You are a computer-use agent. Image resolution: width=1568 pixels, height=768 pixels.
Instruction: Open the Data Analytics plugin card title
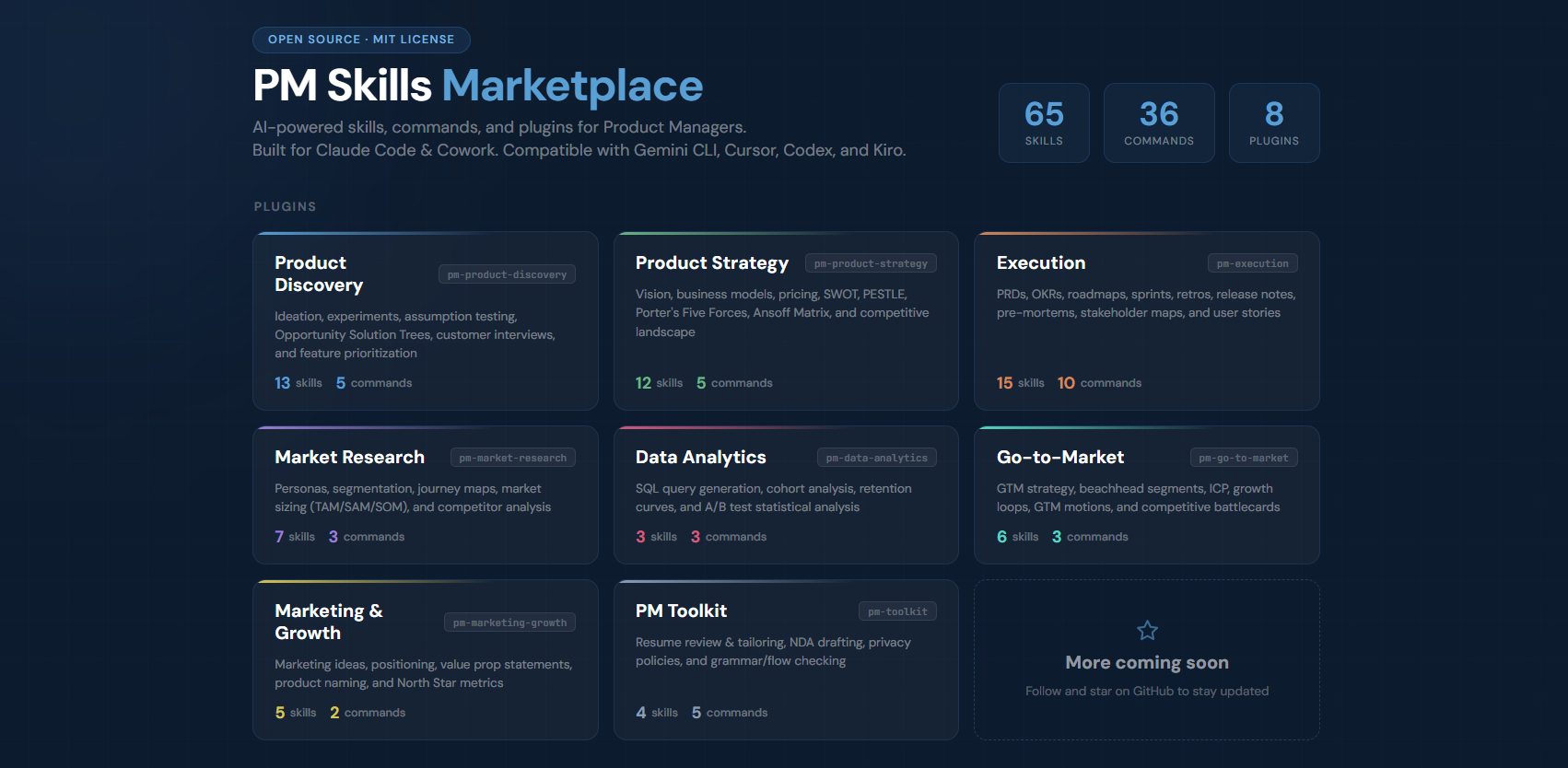click(x=701, y=458)
